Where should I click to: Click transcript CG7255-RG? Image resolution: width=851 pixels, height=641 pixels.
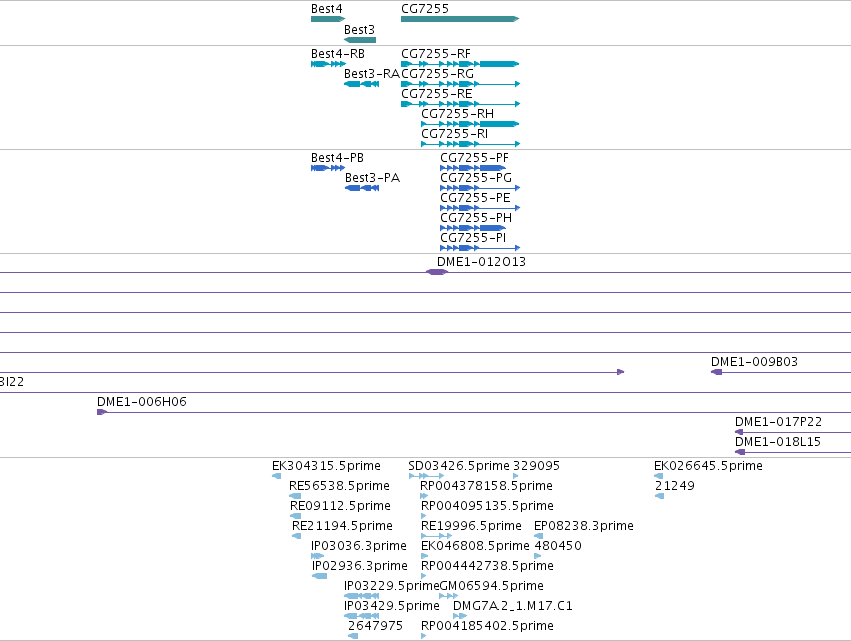click(461, 84)
